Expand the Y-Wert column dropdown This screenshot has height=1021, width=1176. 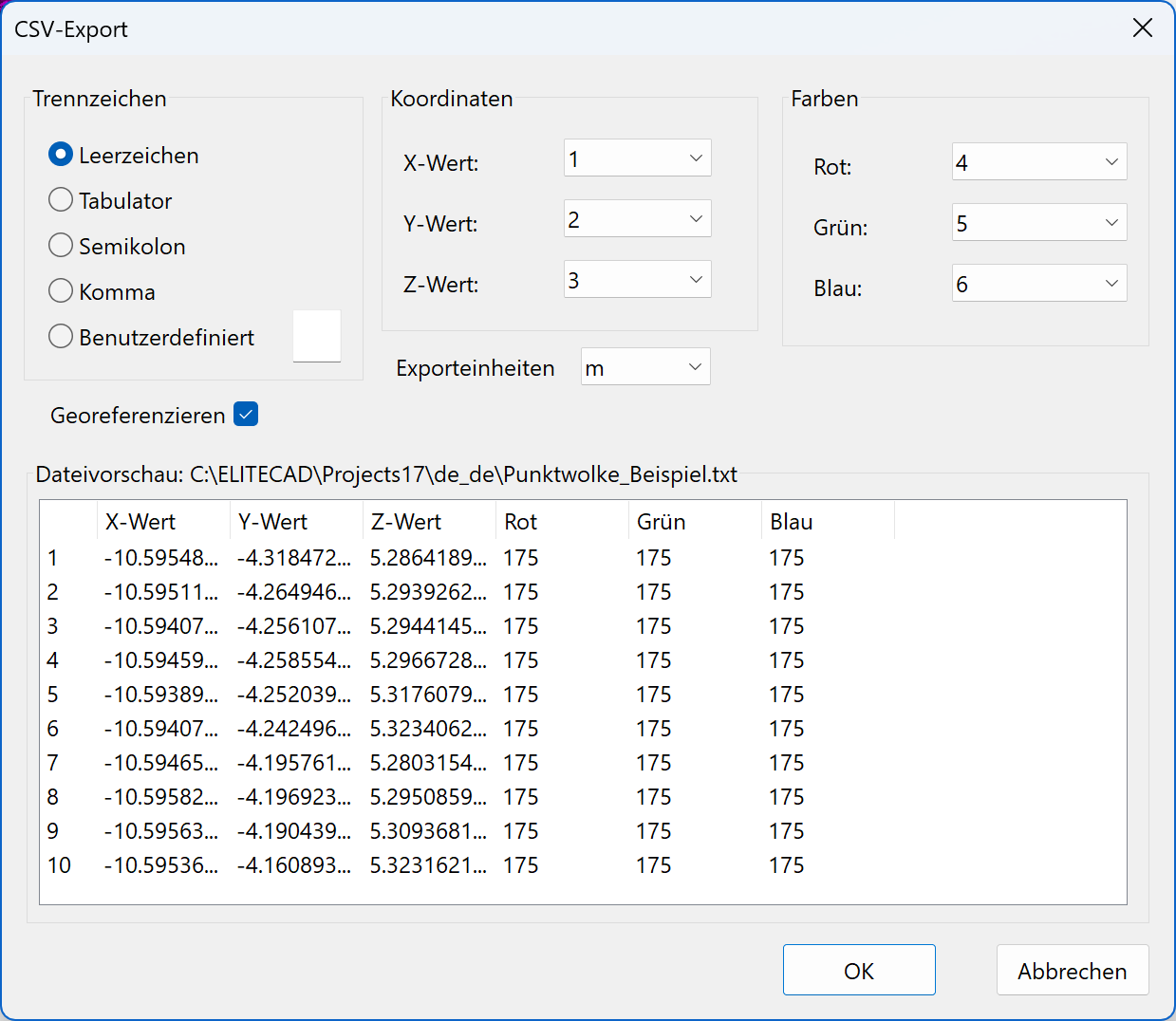point(637,219)
